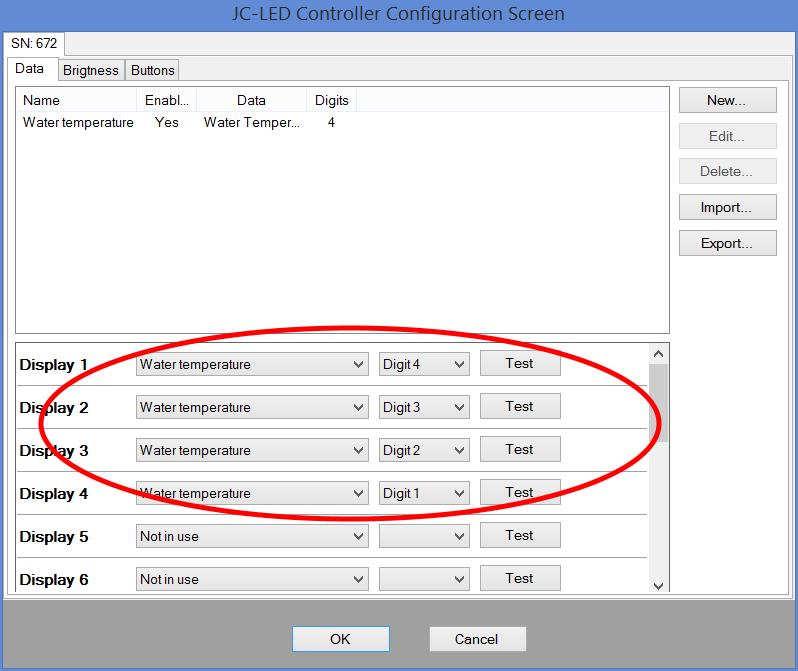Switch to the Brigtness tab
The width and height of the screenshot is (798, 671).
click(x=90, y=70)
